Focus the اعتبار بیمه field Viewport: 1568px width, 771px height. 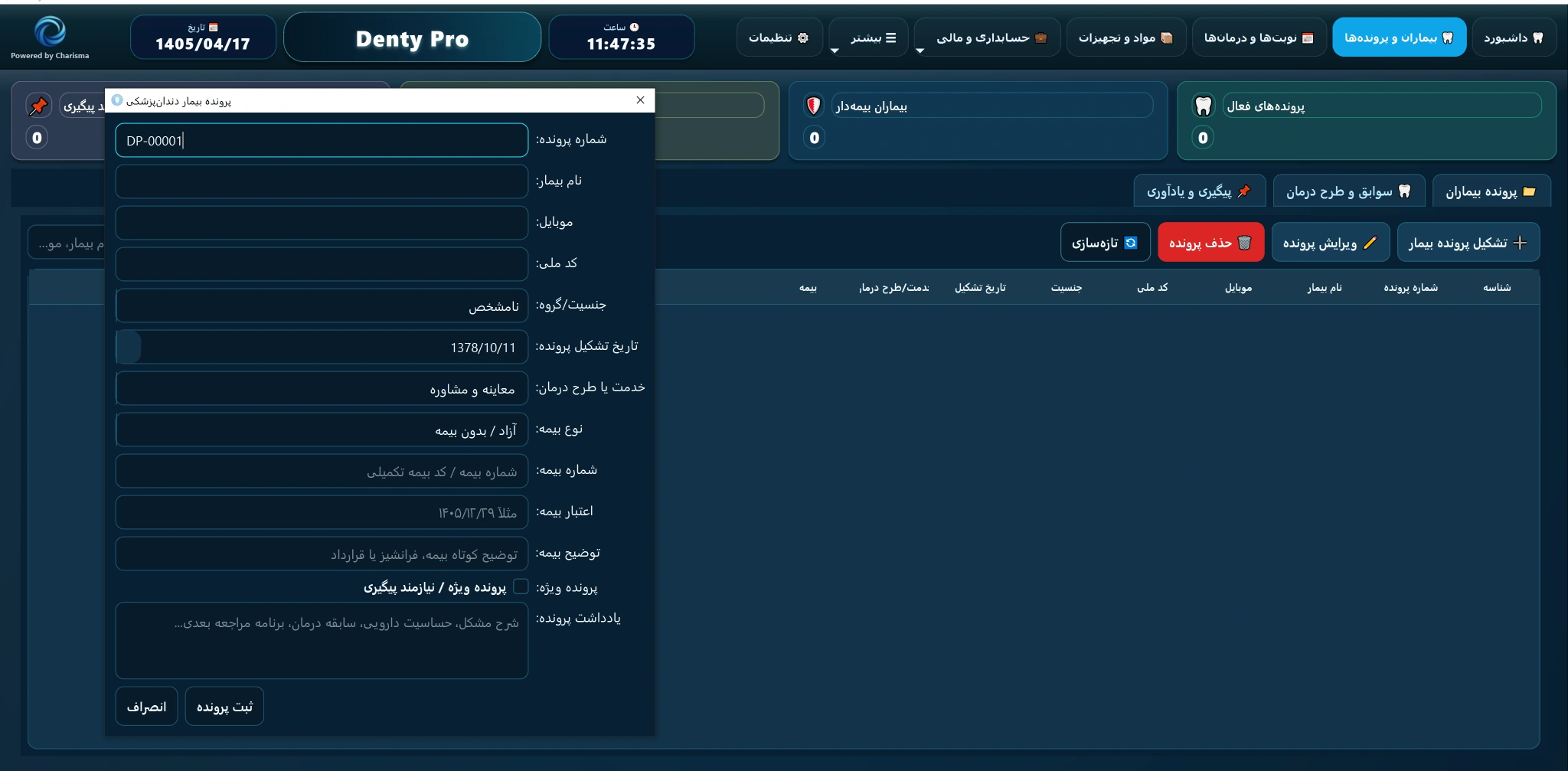(322, 512)
